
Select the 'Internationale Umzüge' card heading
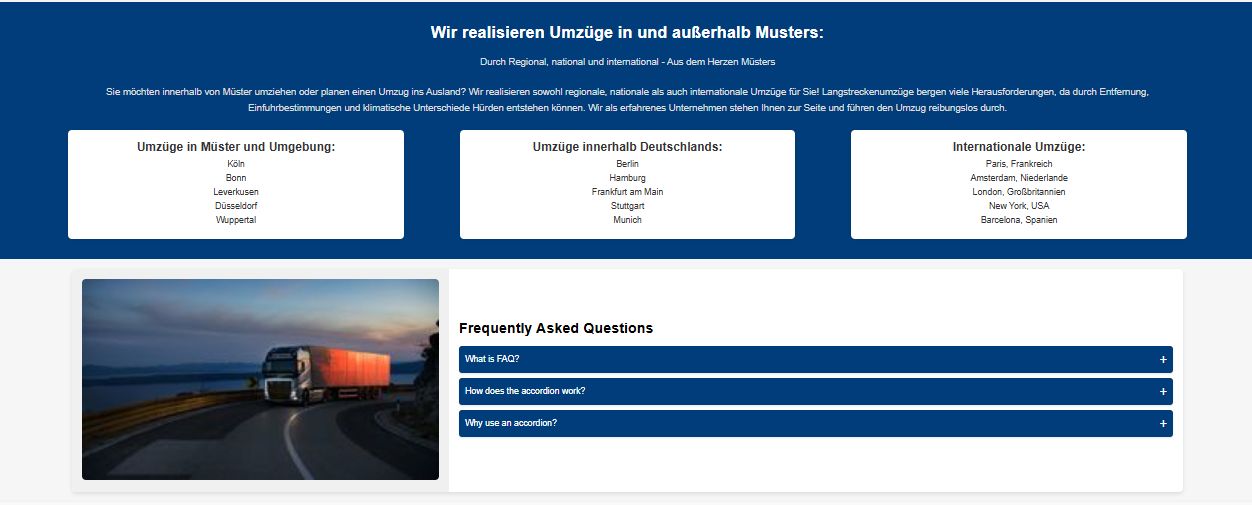click(1018, 147)
